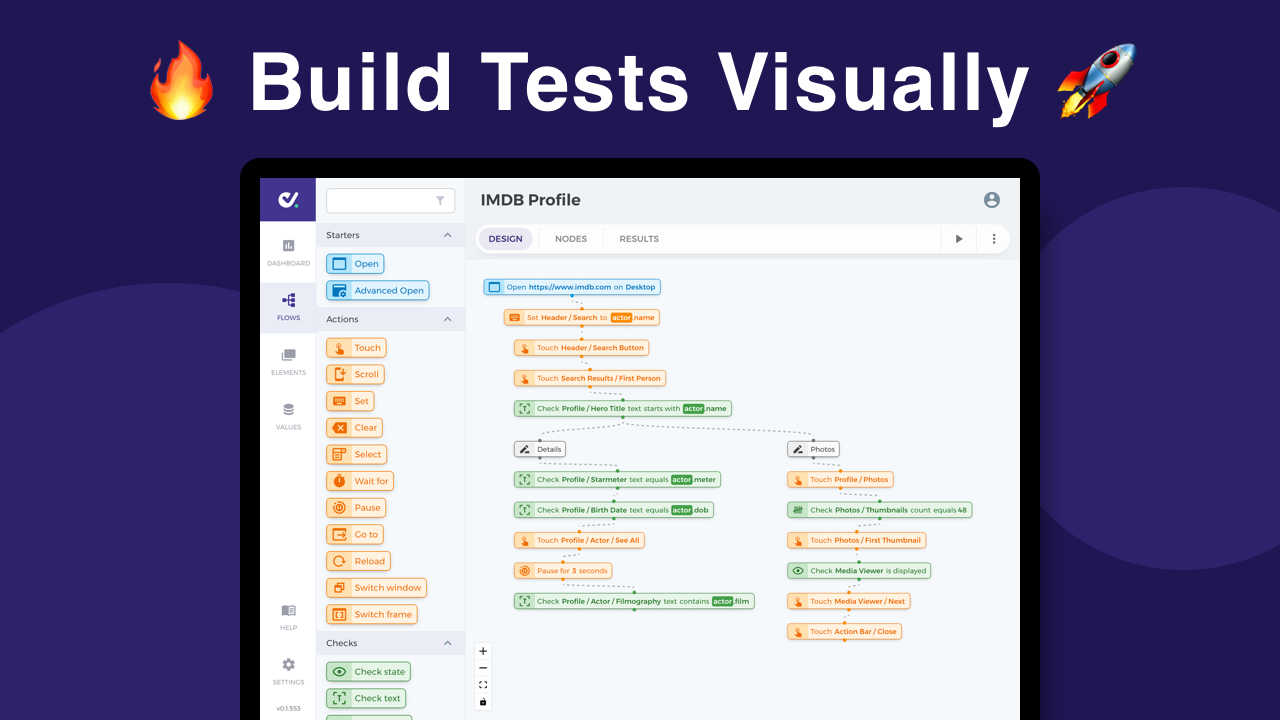Select the Wait for action block
Viewport: 1280px width, 720px height.
[x=360, y=481]
